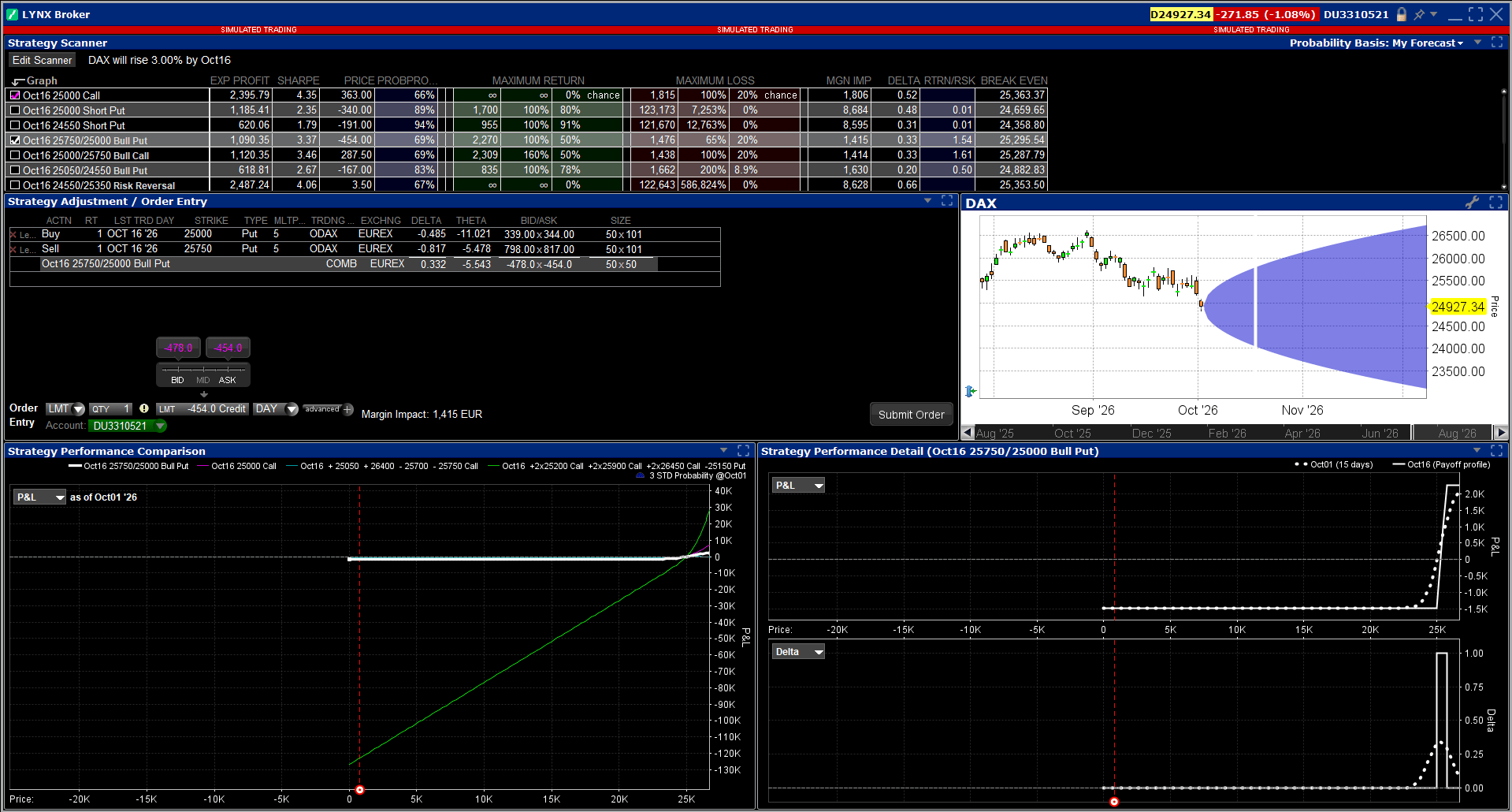
Task: Maximize the DAX chart panel
Action: pos(1496,203)
